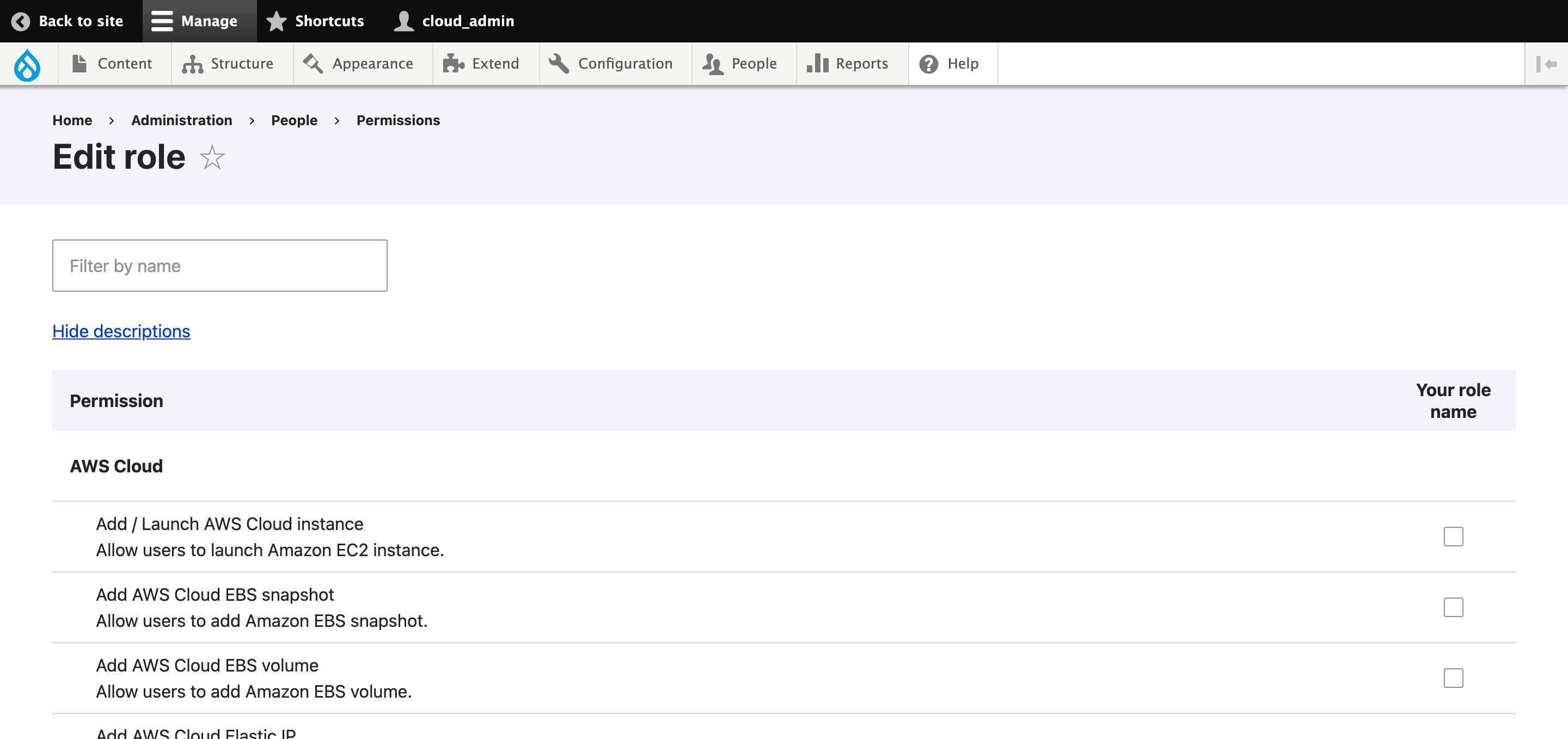Screen dimensions: 1568x739
Task: Toggle the Manage hamburger menu icon
Action: pos(162,21)
